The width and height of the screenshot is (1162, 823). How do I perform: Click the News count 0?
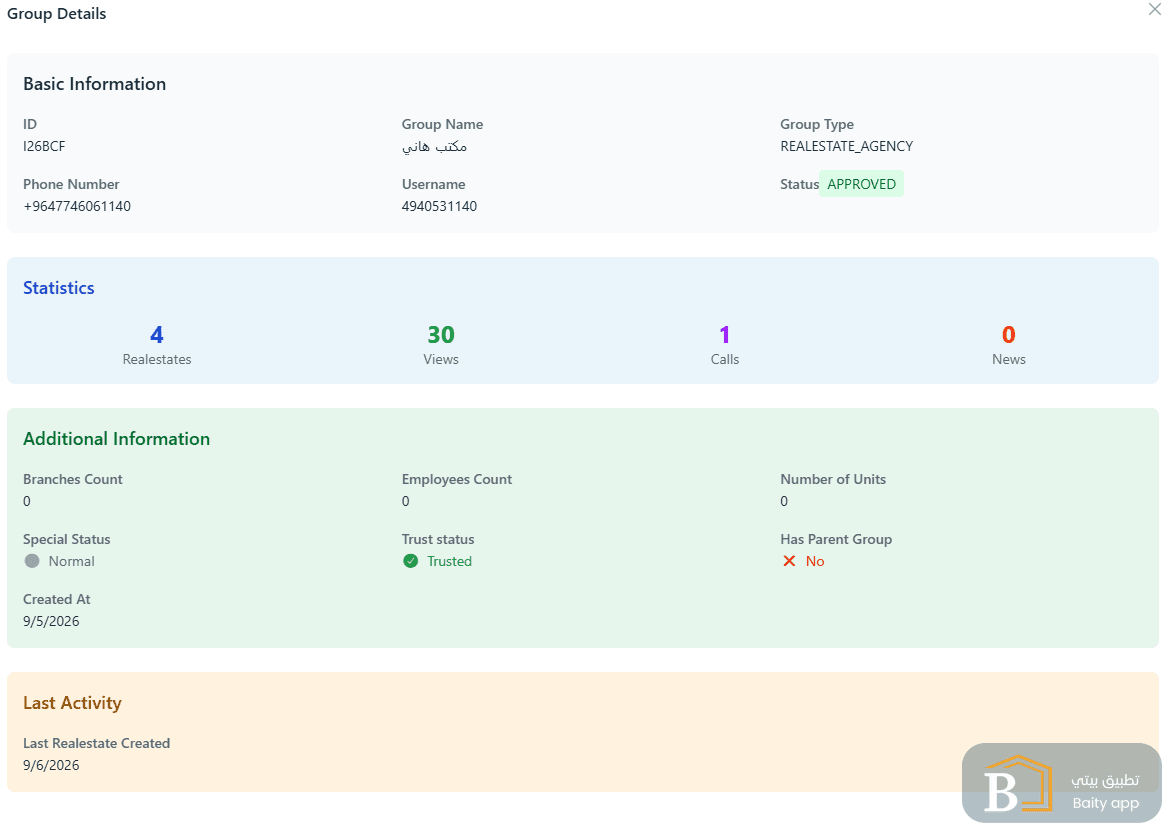click(1009, 335)
